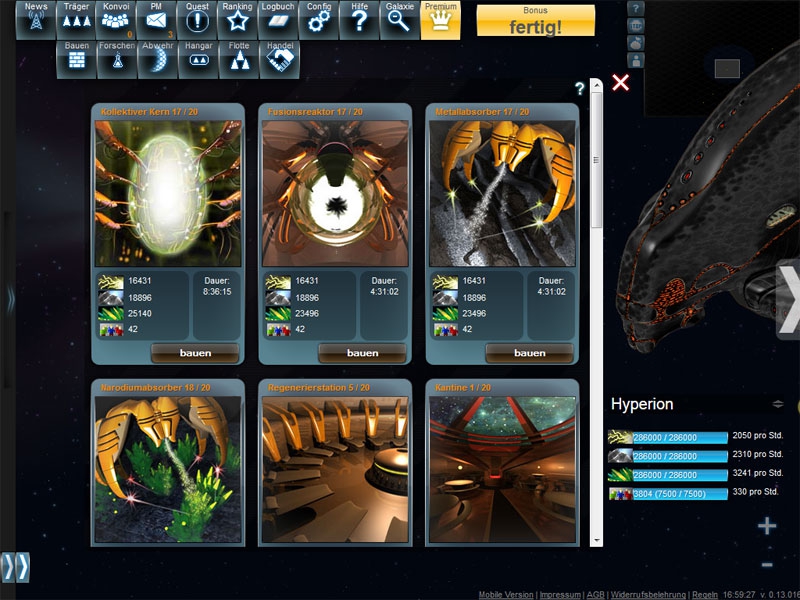This screenshot has height=600, width=800.
Task: Click the Regenerierstation building image
Action: coord(335,469)
